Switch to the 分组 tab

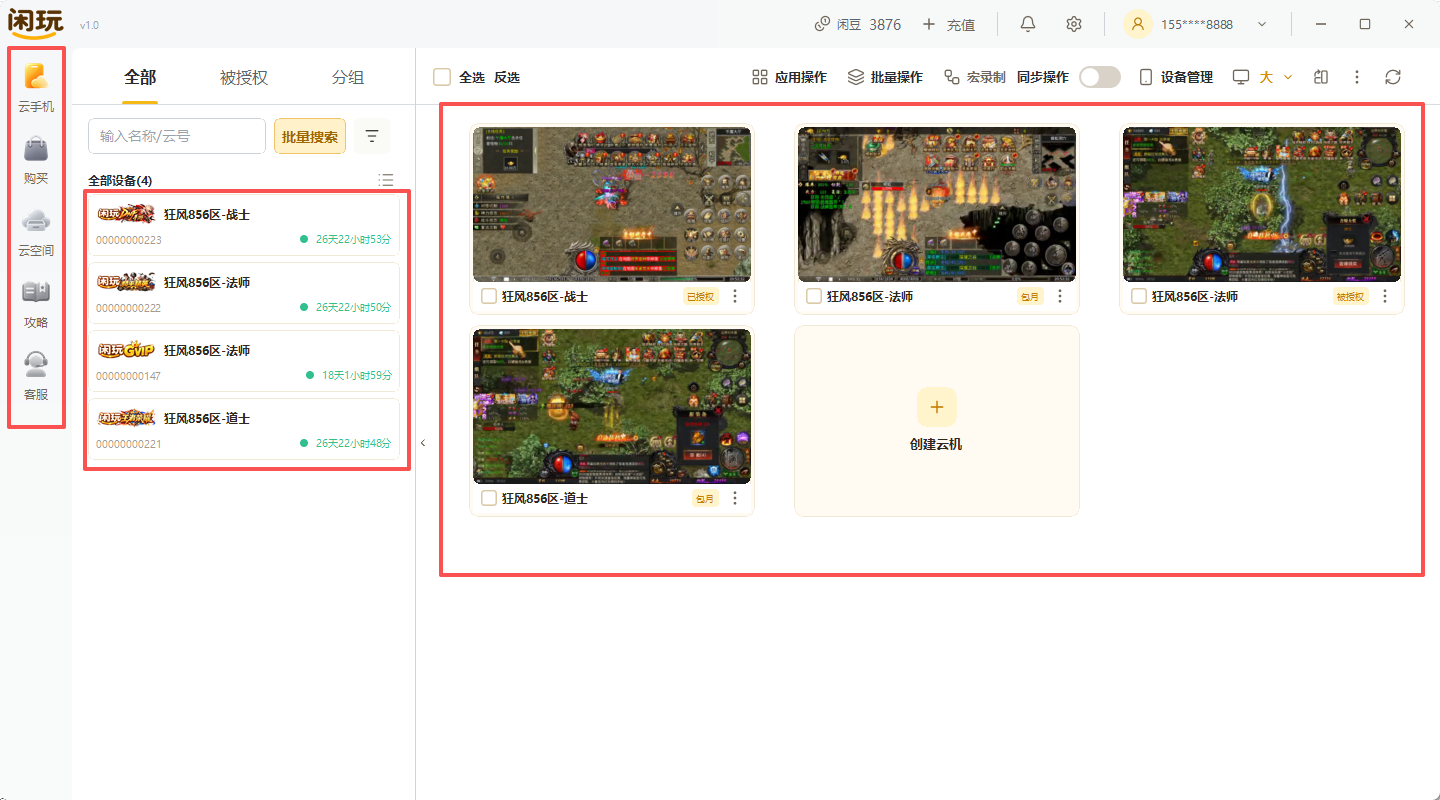[348, 78]
